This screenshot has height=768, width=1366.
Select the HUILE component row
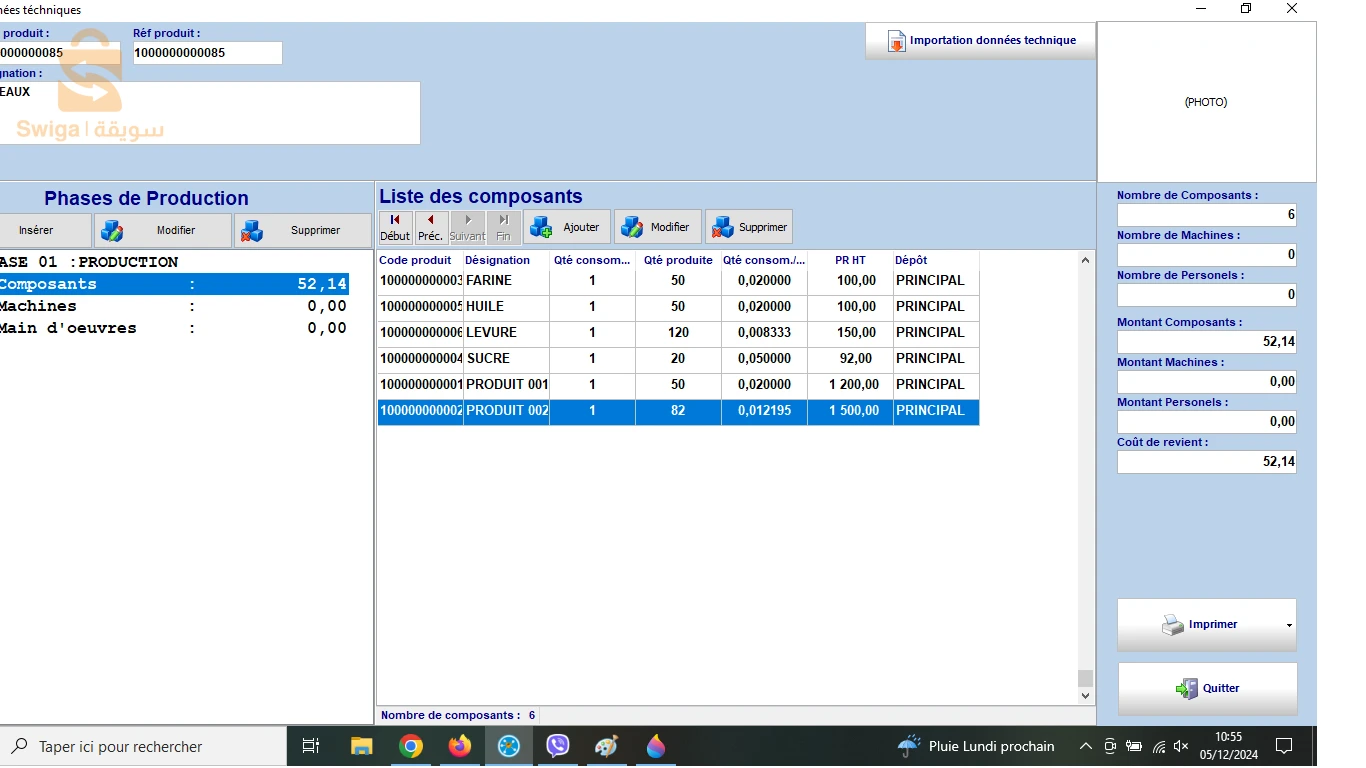tap(678, 307)
